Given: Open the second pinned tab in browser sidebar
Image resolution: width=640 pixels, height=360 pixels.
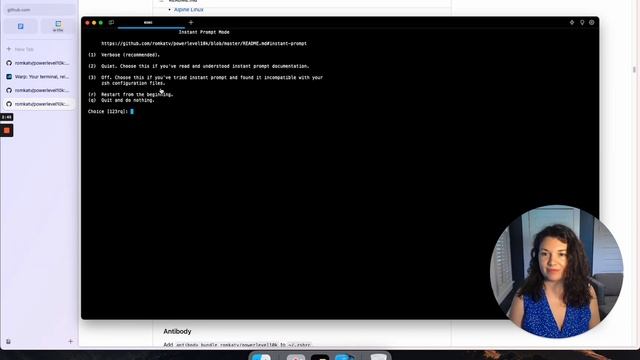Looking at the screenshot, I should click(x=58, y=26).
